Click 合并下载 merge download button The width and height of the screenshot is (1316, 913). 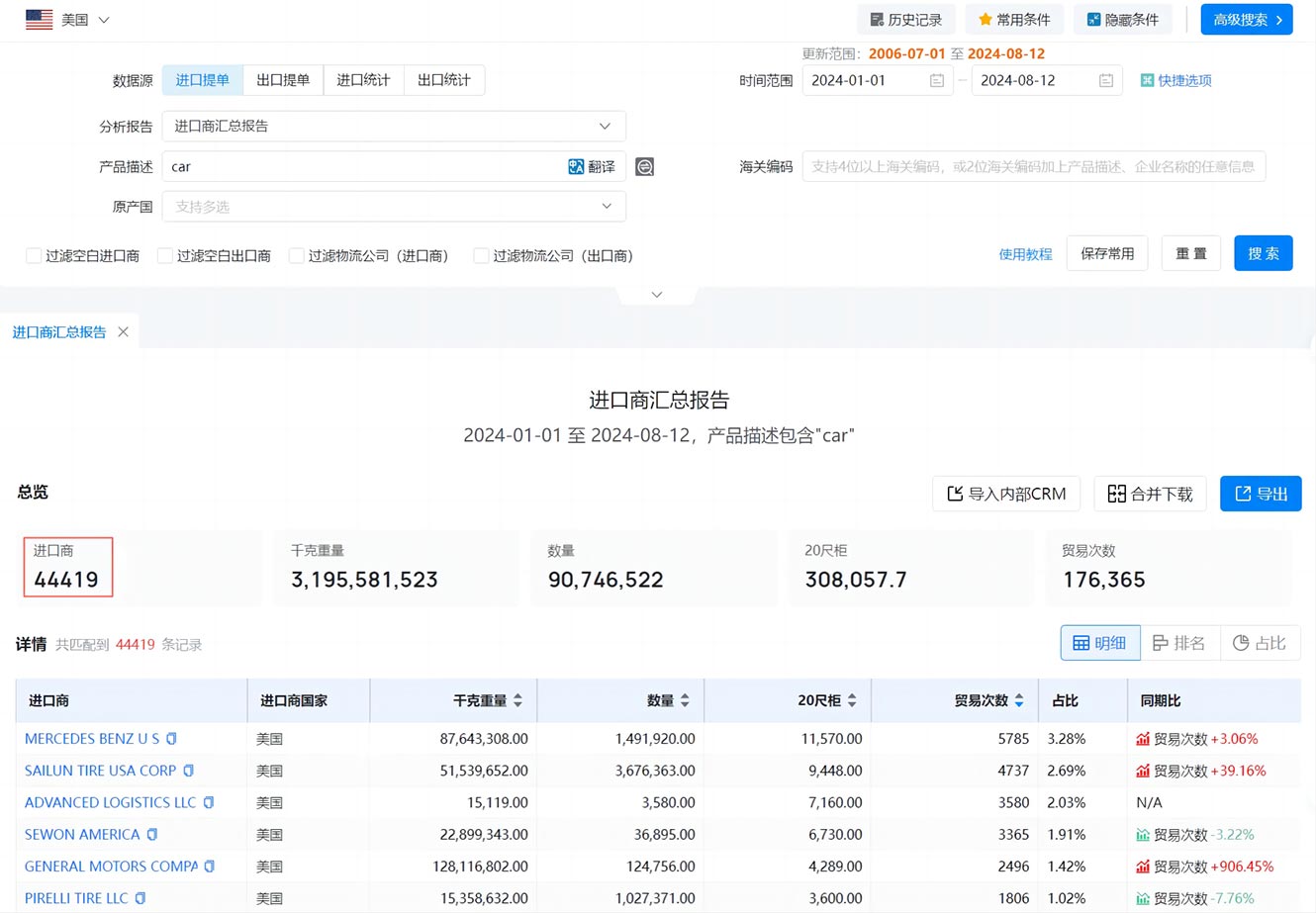(1150, 494)
